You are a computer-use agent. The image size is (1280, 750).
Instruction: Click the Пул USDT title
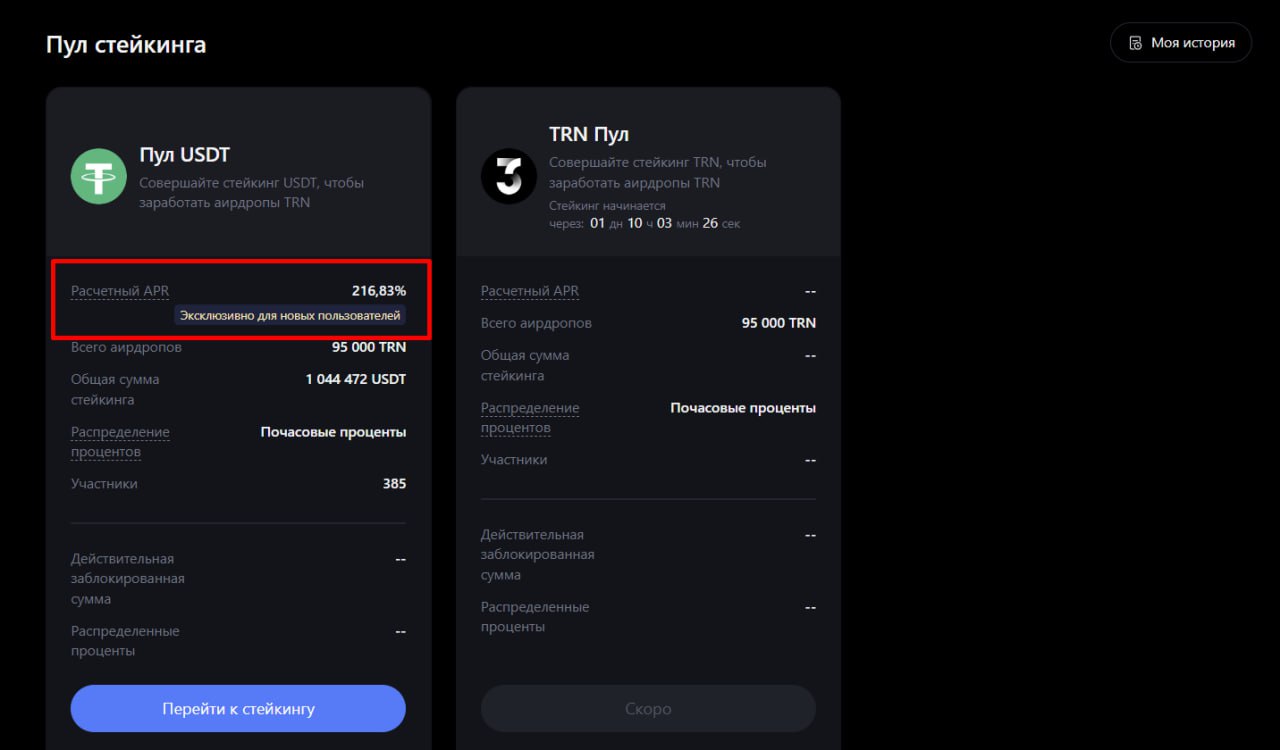tap(184, 155)
